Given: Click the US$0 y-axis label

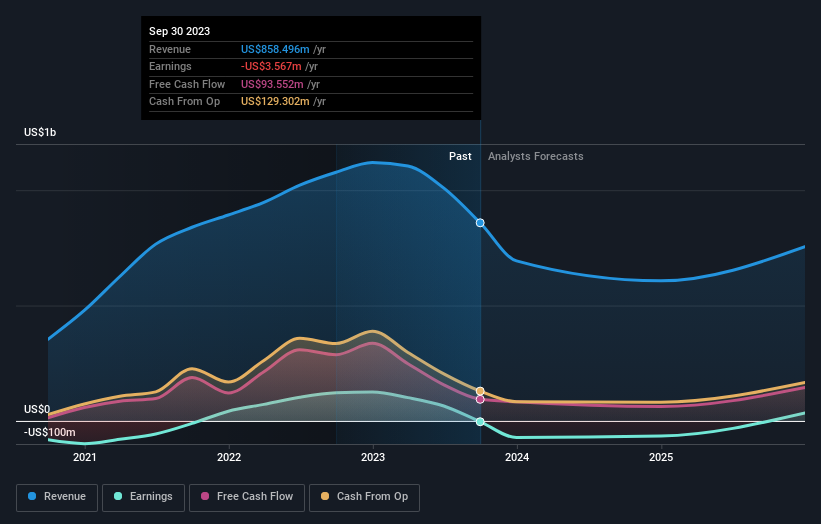Looking at the screenshot, I should pyautogui.click(x=37, y=409).
